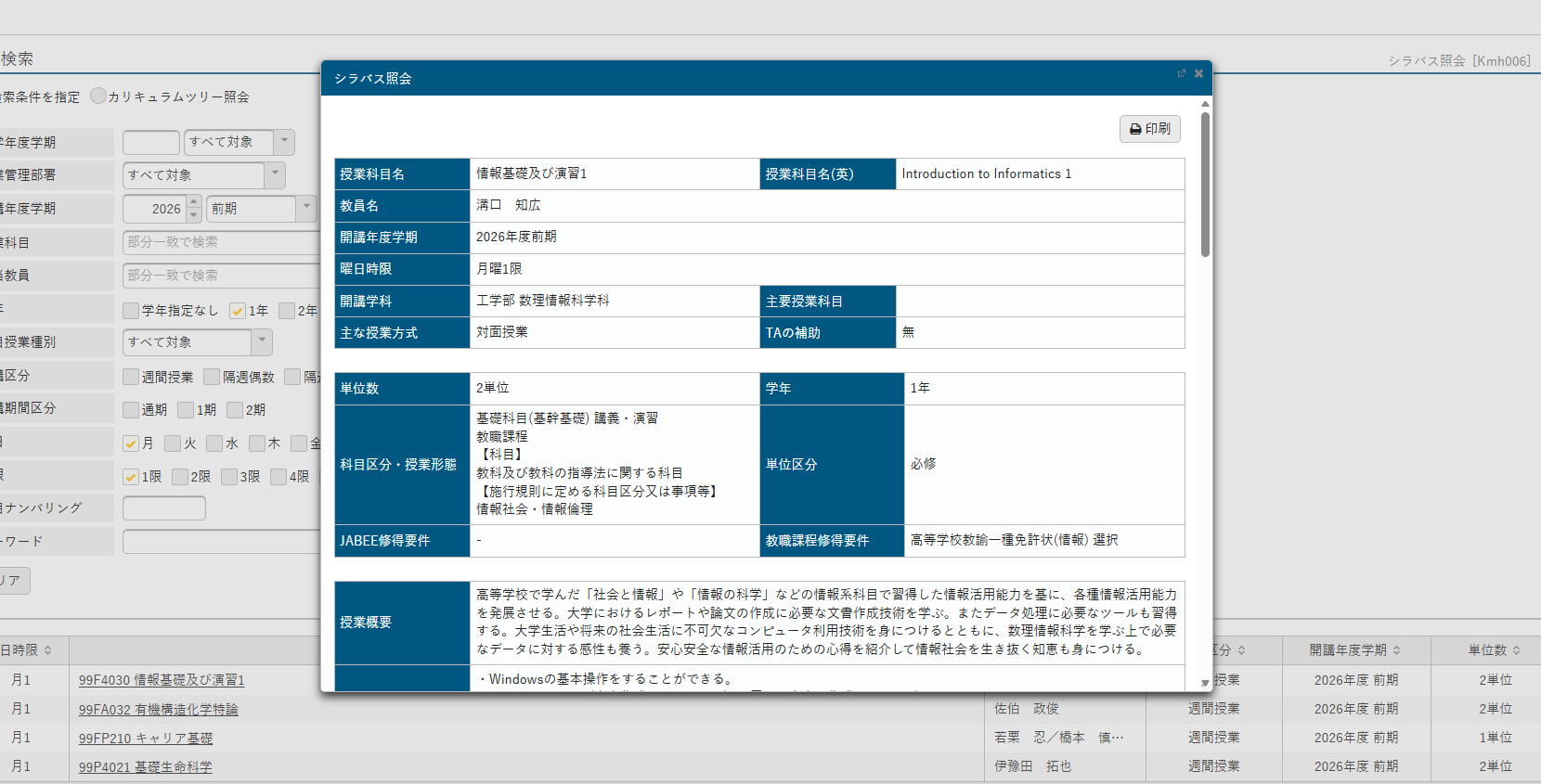Check the 隔週偶数 checkbox

pyautogui.click(x=212, y=377)
